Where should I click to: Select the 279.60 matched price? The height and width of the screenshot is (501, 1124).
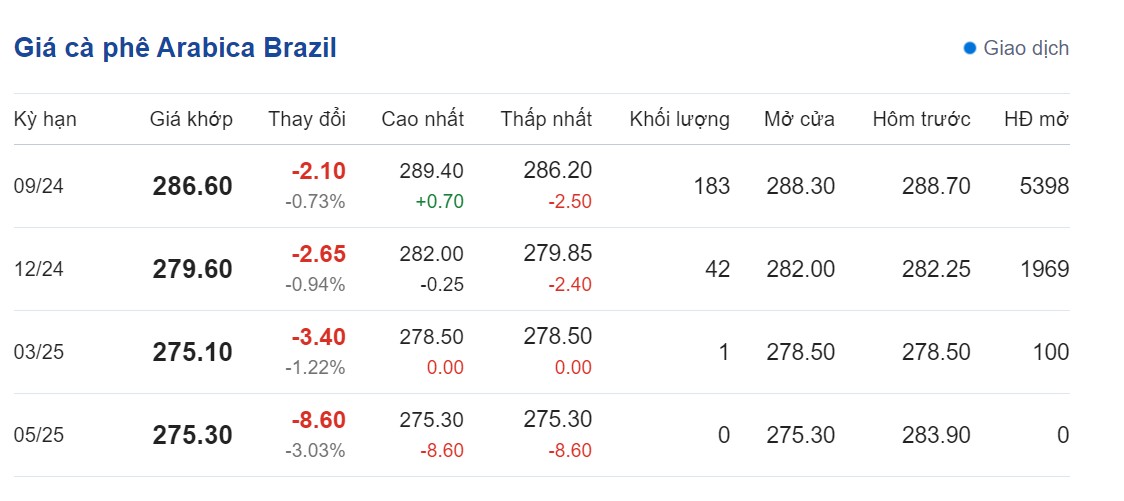[x=192, y=269]
